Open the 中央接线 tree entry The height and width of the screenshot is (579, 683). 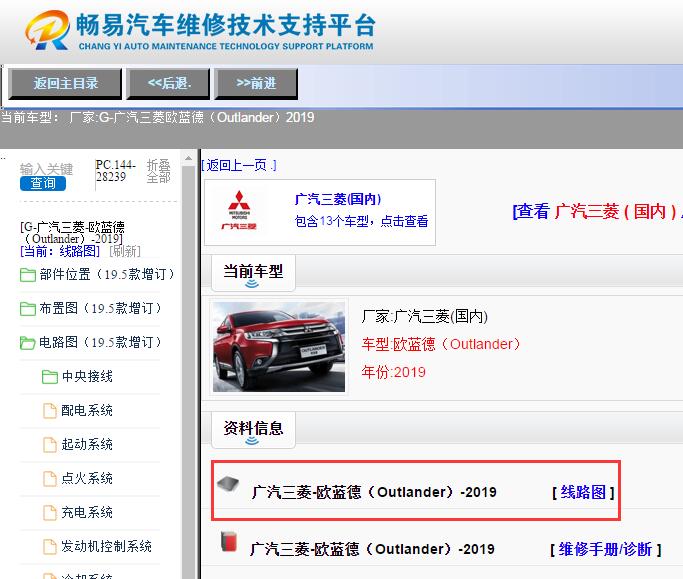click(87, 376)
